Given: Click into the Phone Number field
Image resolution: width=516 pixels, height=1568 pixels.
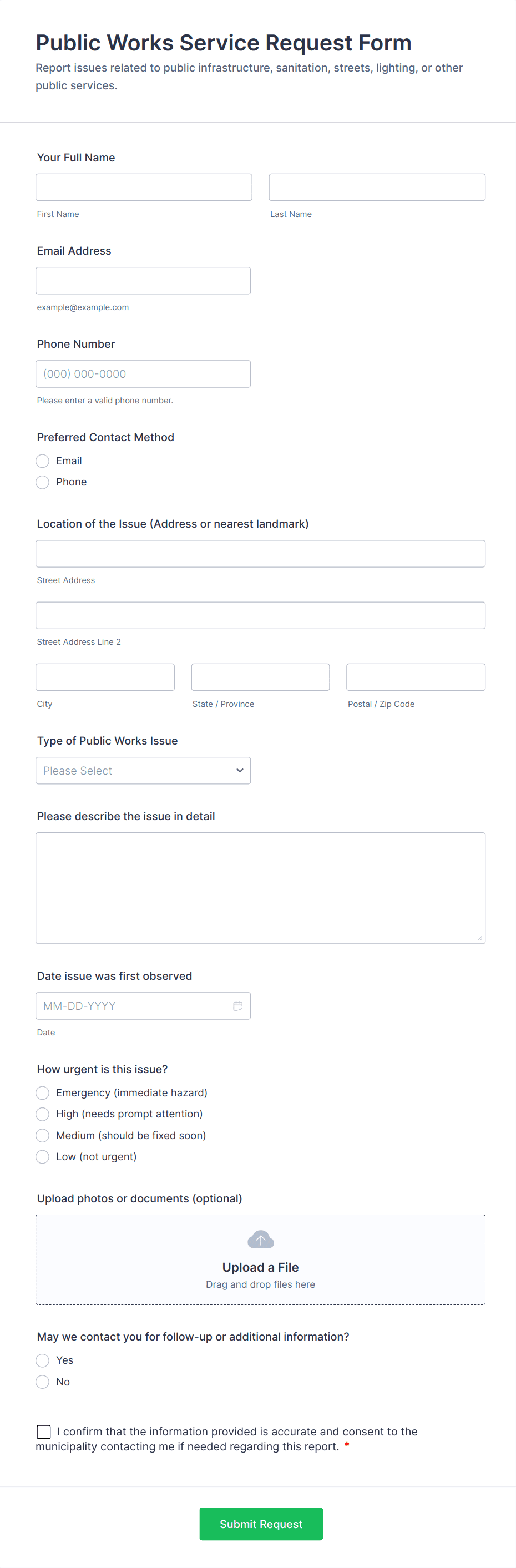Looking at the screenshot, I should coord(143,374).
